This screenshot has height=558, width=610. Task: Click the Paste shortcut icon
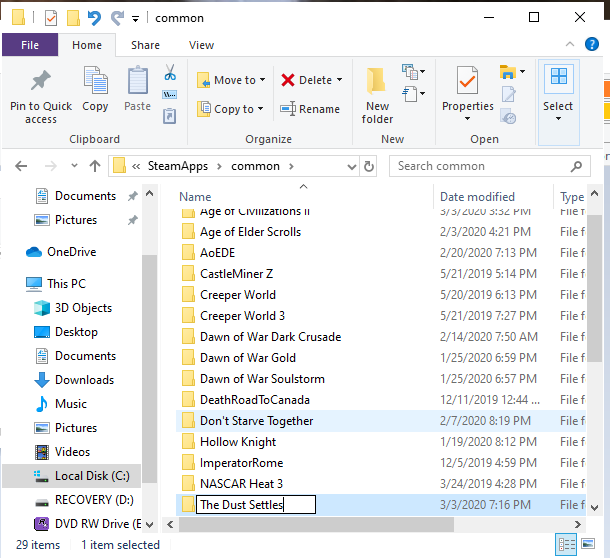(169, 116)
